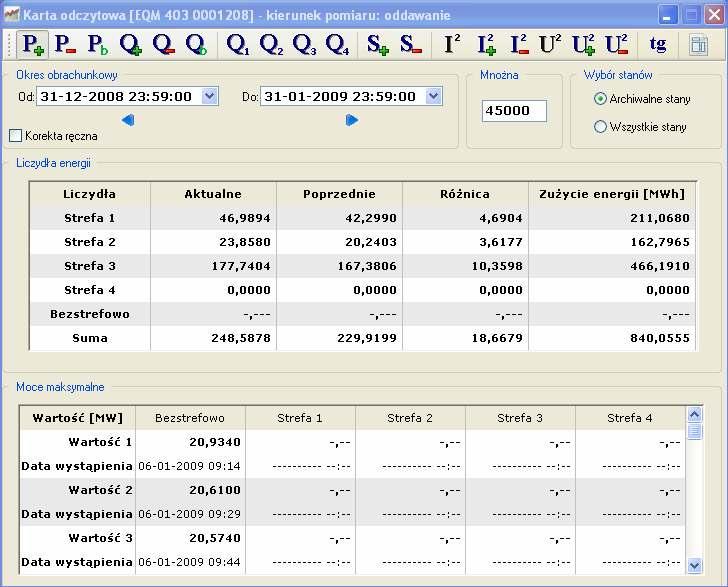Image resolution: width=728 pixels, height=587 pixels.
Task: Select the I² current squared icon
Action: tap(452, 45)
